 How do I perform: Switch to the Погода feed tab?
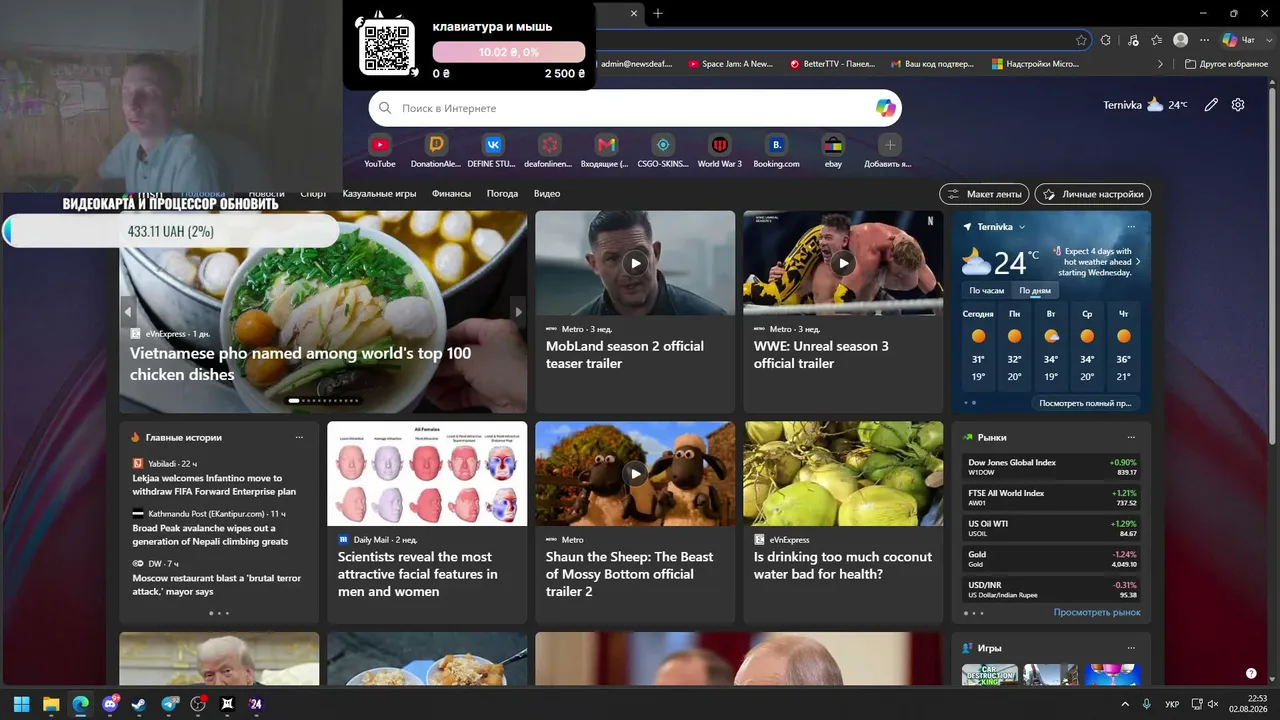coord(502,194)
